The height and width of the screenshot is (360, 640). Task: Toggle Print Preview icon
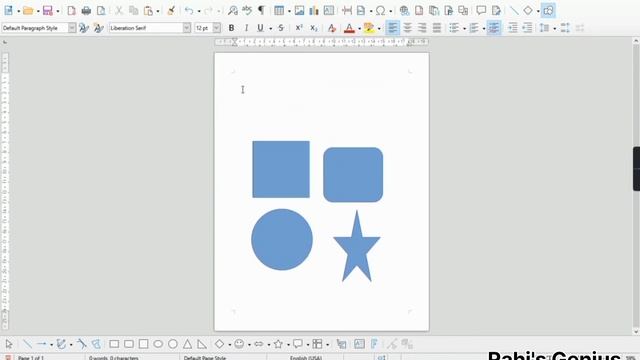tap(101, 11)
